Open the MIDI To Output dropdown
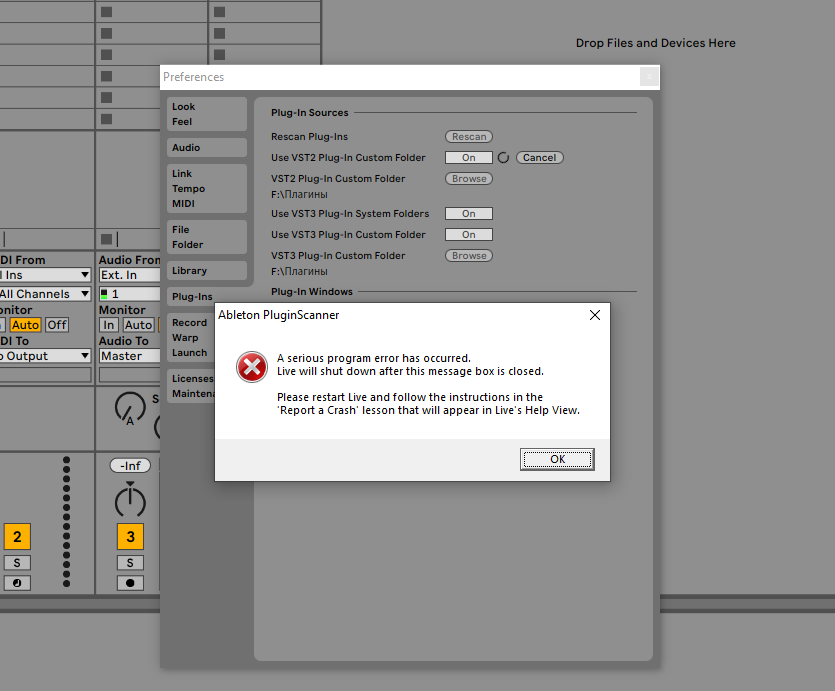This screenshot has width=835, height=691. click(45, 356)
